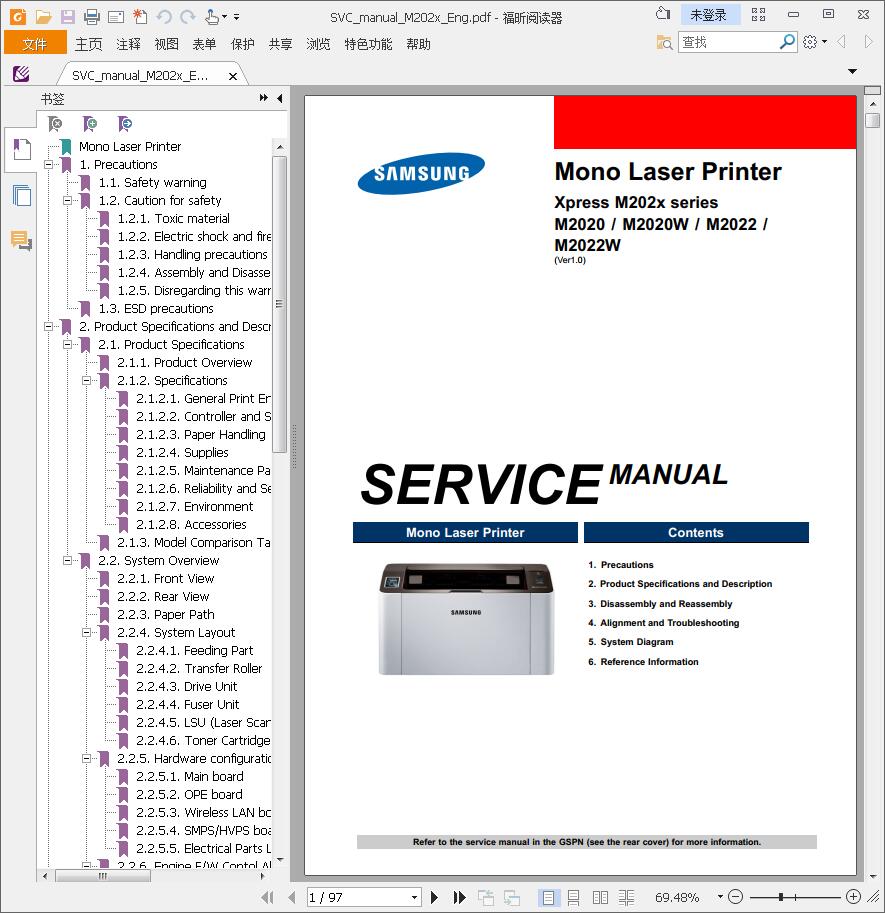Collapse the '1.2. Caution for safety' node
The image size is (885, 913).
coord(68,201)
